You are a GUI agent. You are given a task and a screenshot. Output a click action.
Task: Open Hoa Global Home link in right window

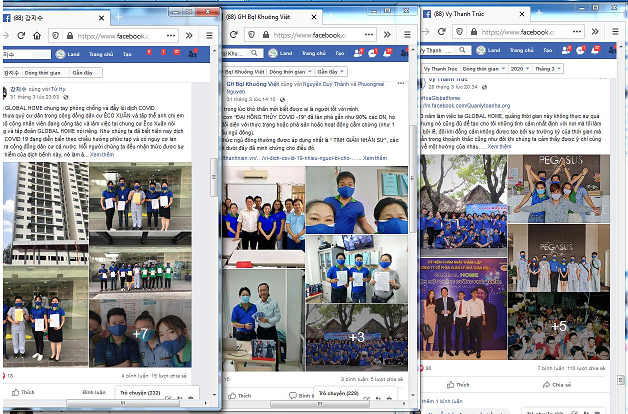tap(440, 98)
